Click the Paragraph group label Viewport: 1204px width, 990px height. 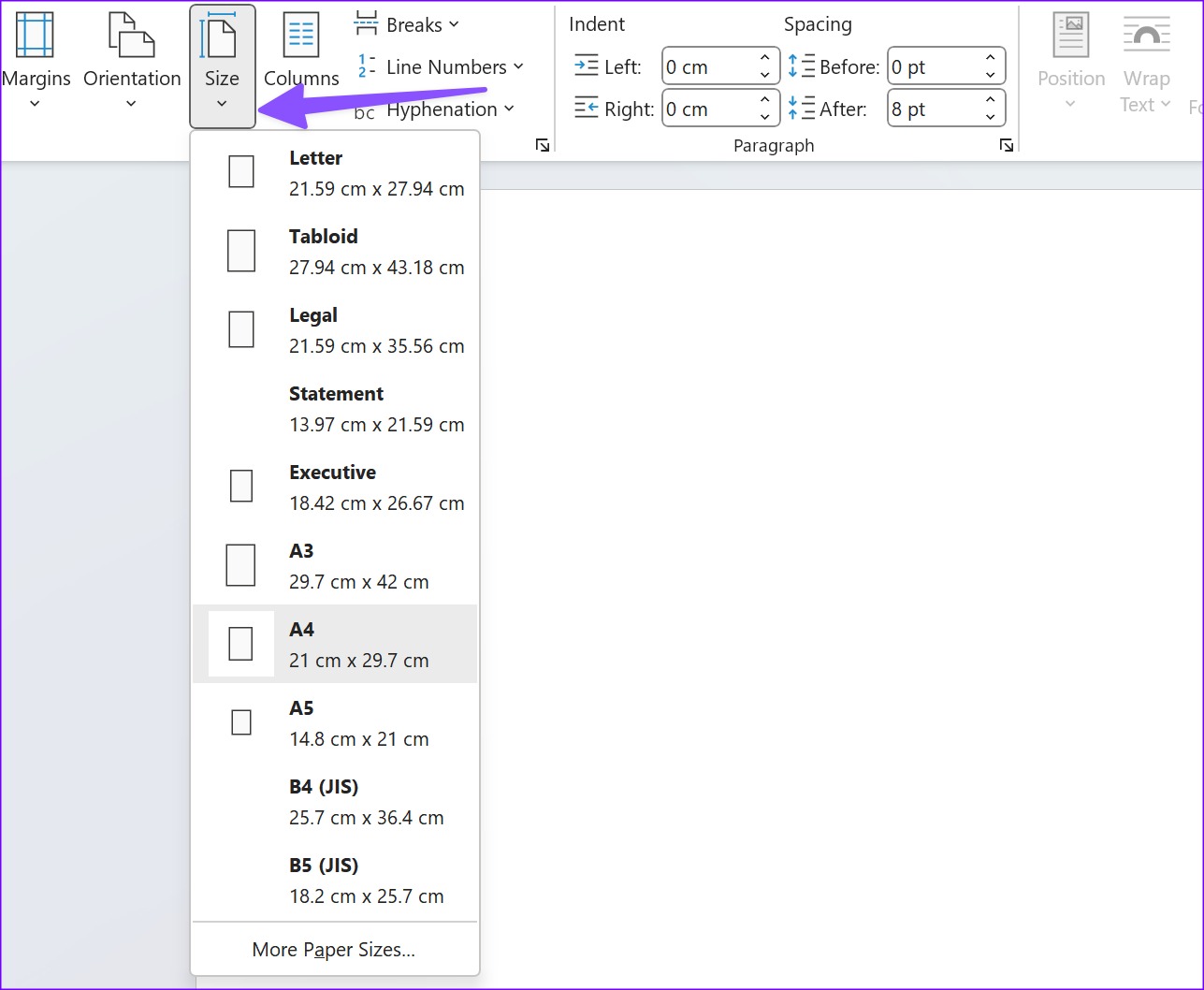point(774,145)
